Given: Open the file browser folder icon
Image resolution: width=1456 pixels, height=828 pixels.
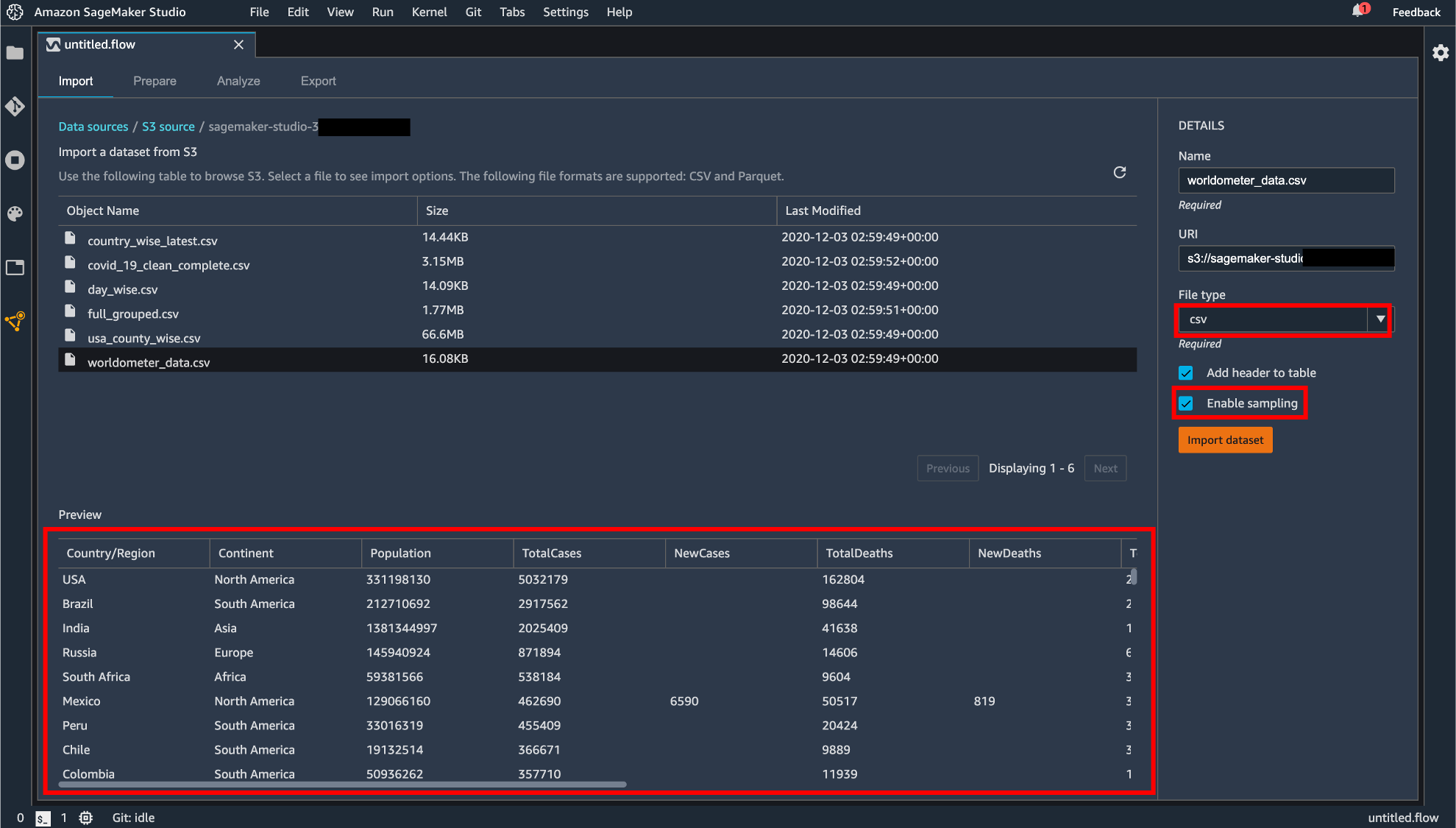Looking at the screenshot, I should 15,53.
